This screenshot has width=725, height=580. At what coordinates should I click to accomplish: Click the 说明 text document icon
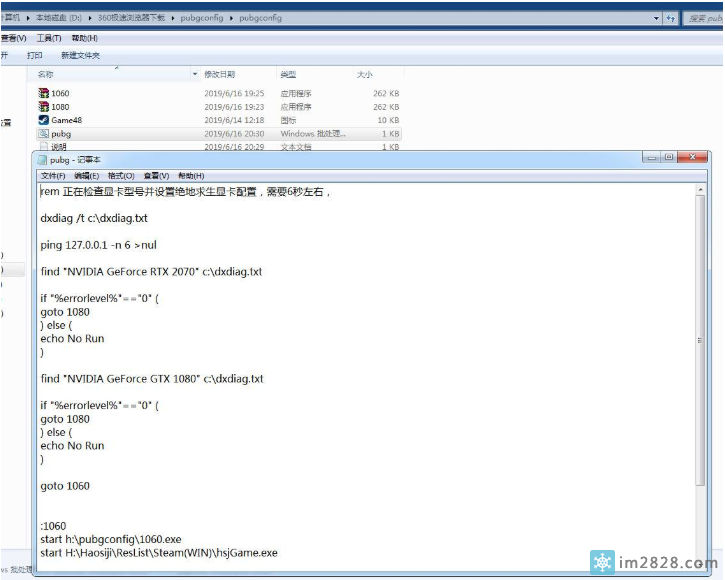[x=44, y=146]
